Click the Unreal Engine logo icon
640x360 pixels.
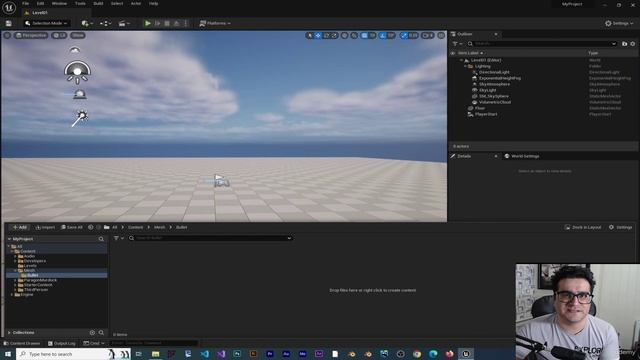(x=9, y=7)
